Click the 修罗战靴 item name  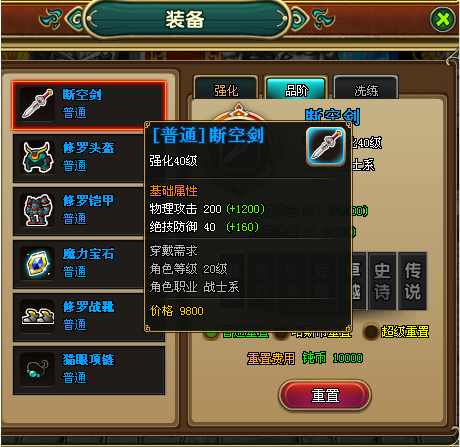89,307
